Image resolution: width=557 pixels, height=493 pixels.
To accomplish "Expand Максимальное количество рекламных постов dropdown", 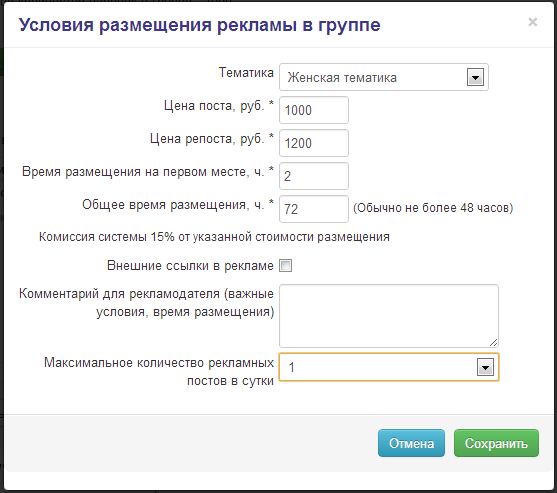I will tap(389, 367).
